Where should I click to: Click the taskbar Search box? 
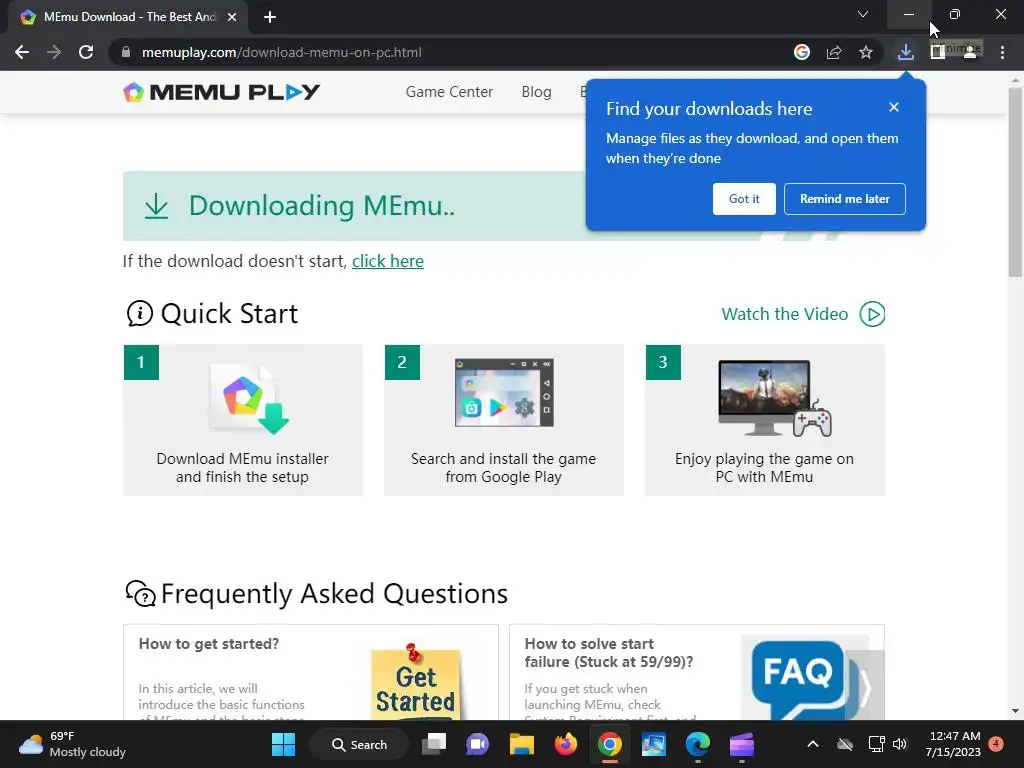[359, 744]
